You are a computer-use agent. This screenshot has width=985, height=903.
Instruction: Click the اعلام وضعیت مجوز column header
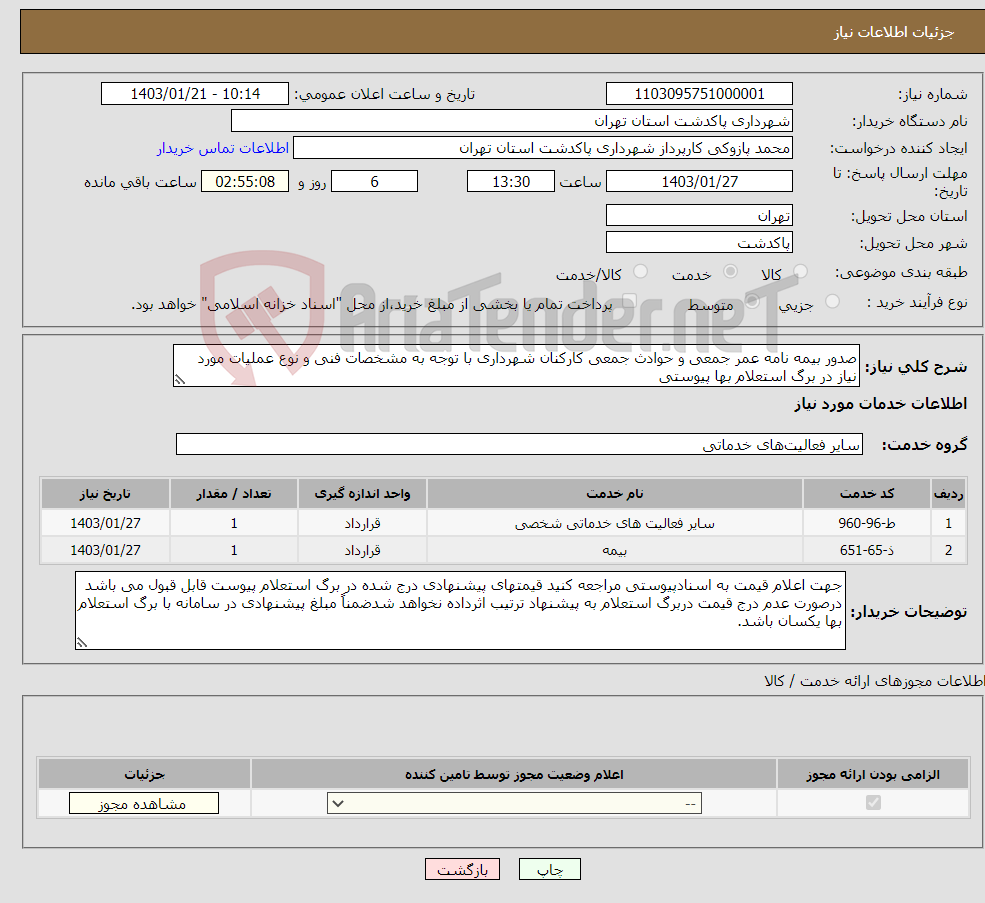pos(514,775)
